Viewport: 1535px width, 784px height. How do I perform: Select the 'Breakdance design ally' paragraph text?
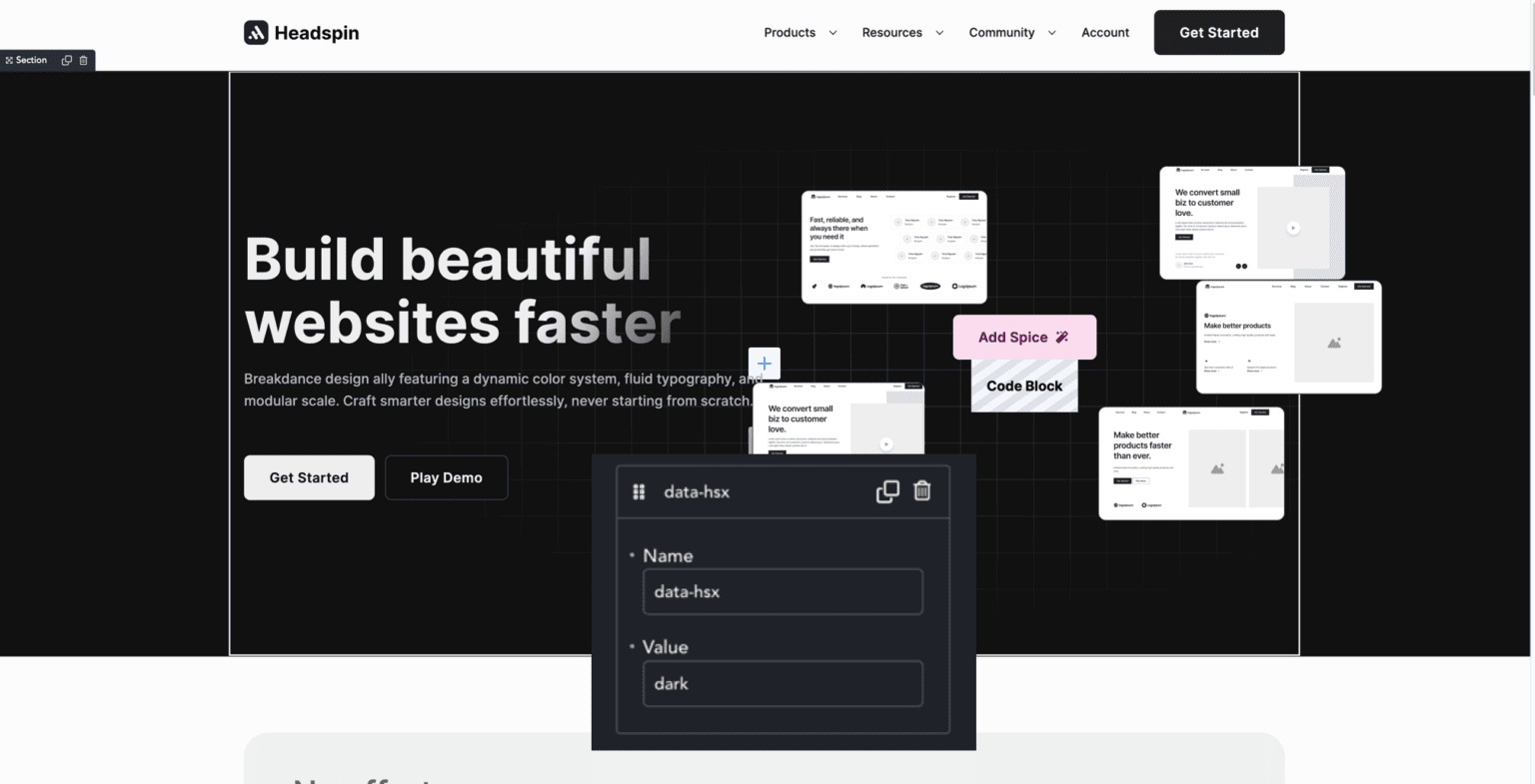pyautogui.click(x=503, y=390)
